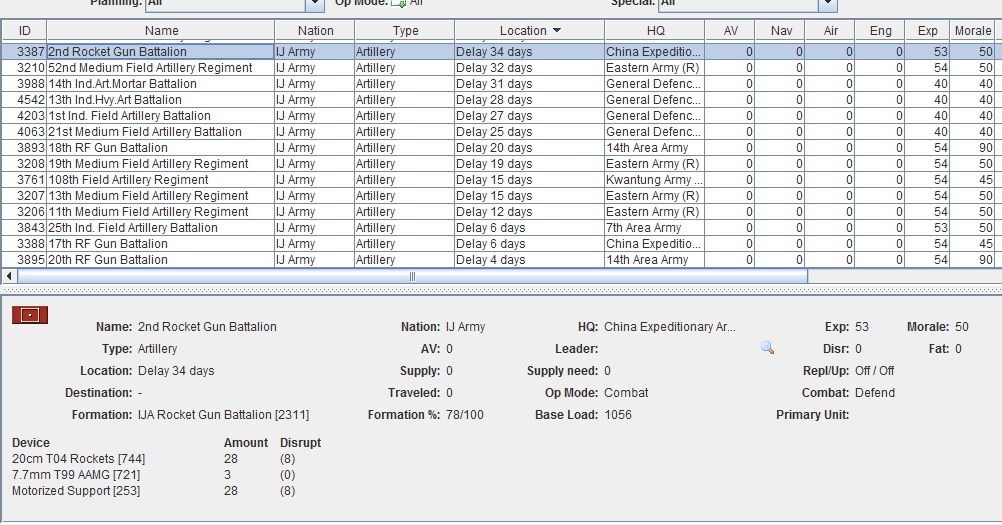This screenshot has height=525, width=1002.
Task: Click the IJA Rocket Gun Battalion [2311] formation
Action: tap(223, 415)
